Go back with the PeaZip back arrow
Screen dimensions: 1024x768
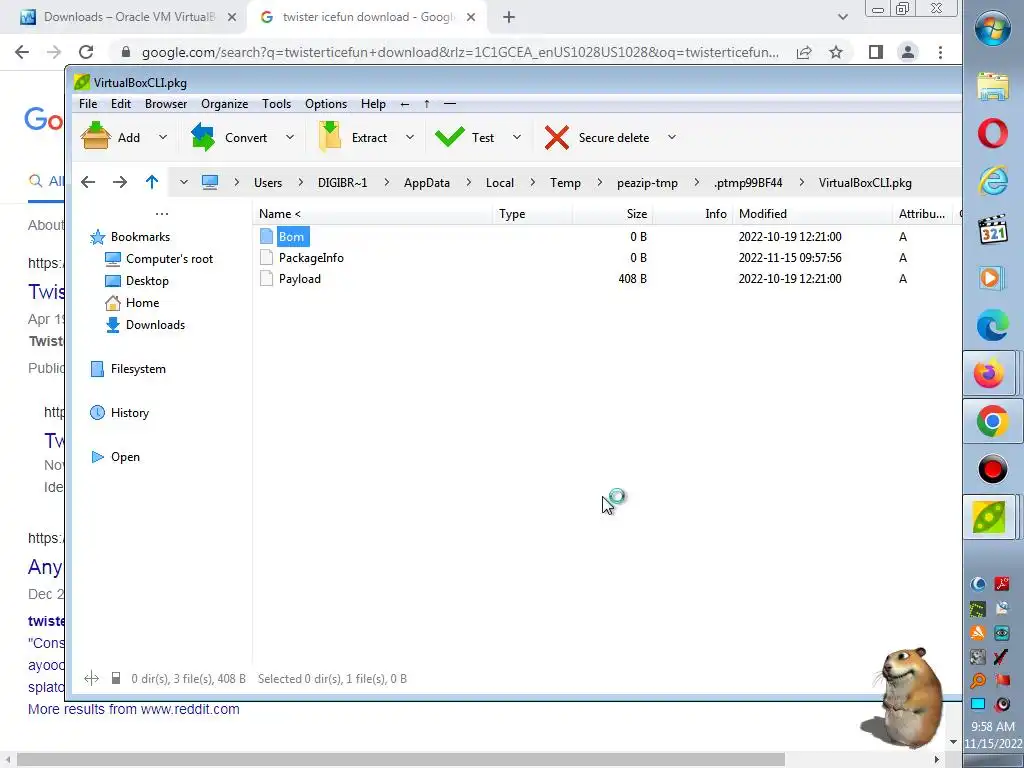tap(88, 182)
